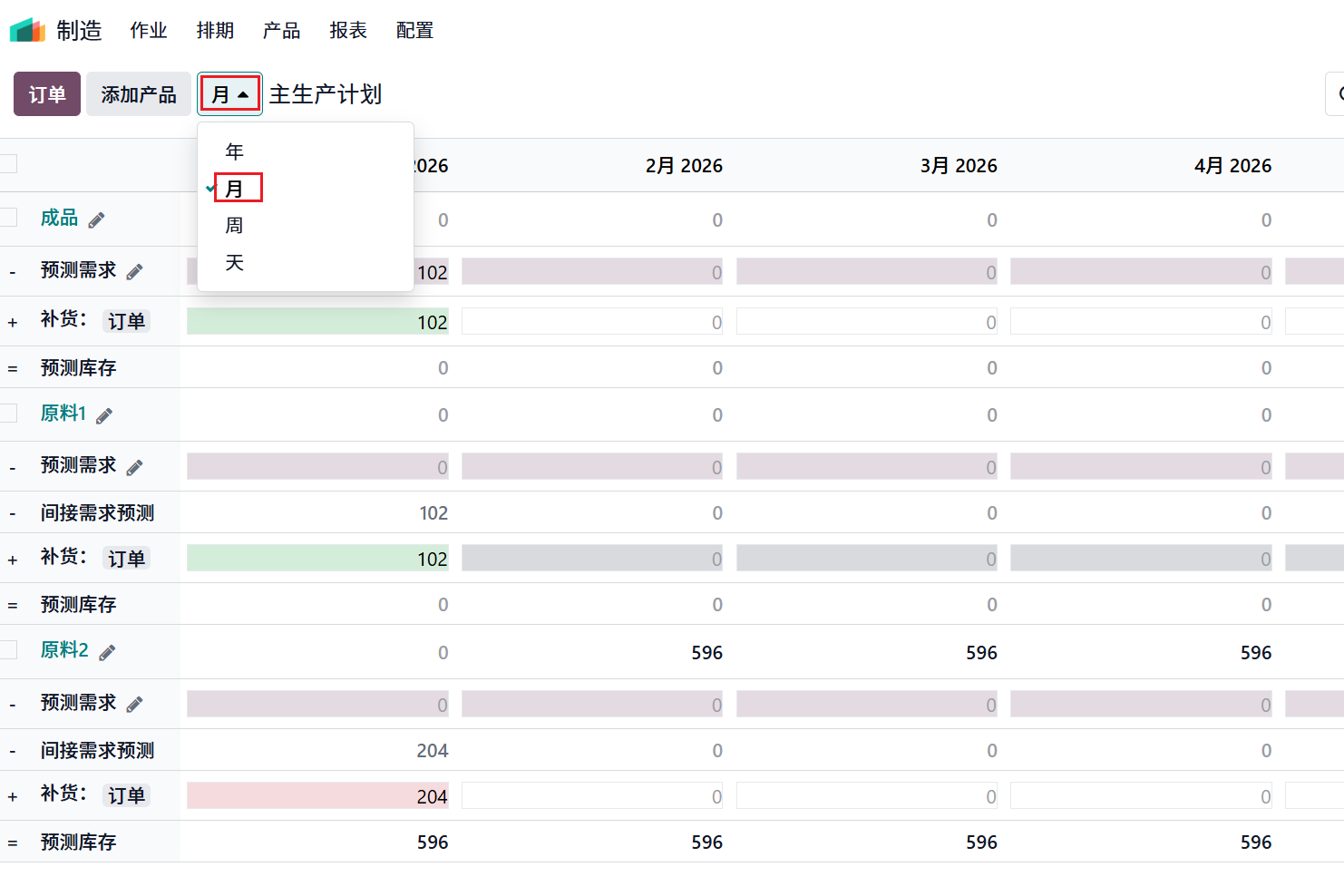
Task: Tick the 成品 row checkbox
Action: pyautogui.click(x=9, y=218)
